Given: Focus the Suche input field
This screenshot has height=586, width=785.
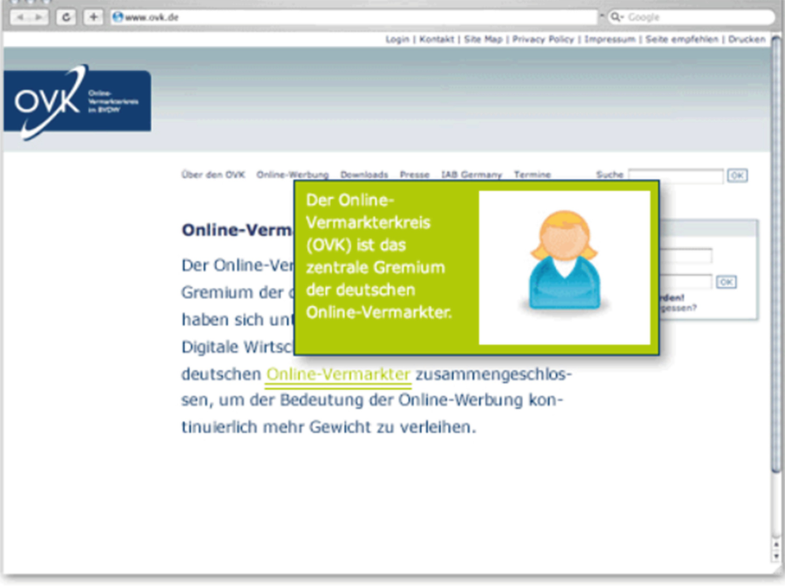Looking at the screenshot, I should point(676,176).
